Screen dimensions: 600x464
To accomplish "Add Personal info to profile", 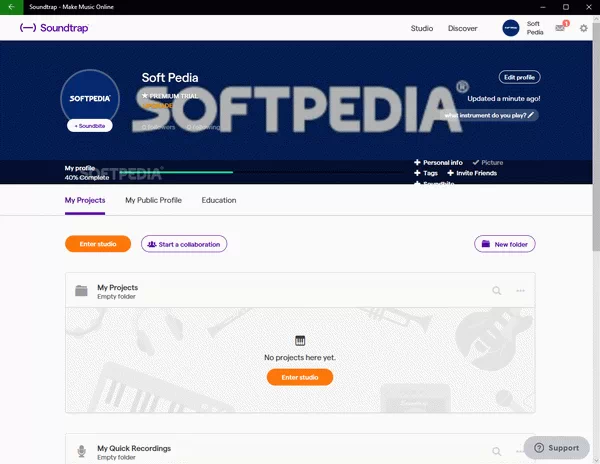I will 438,163.
